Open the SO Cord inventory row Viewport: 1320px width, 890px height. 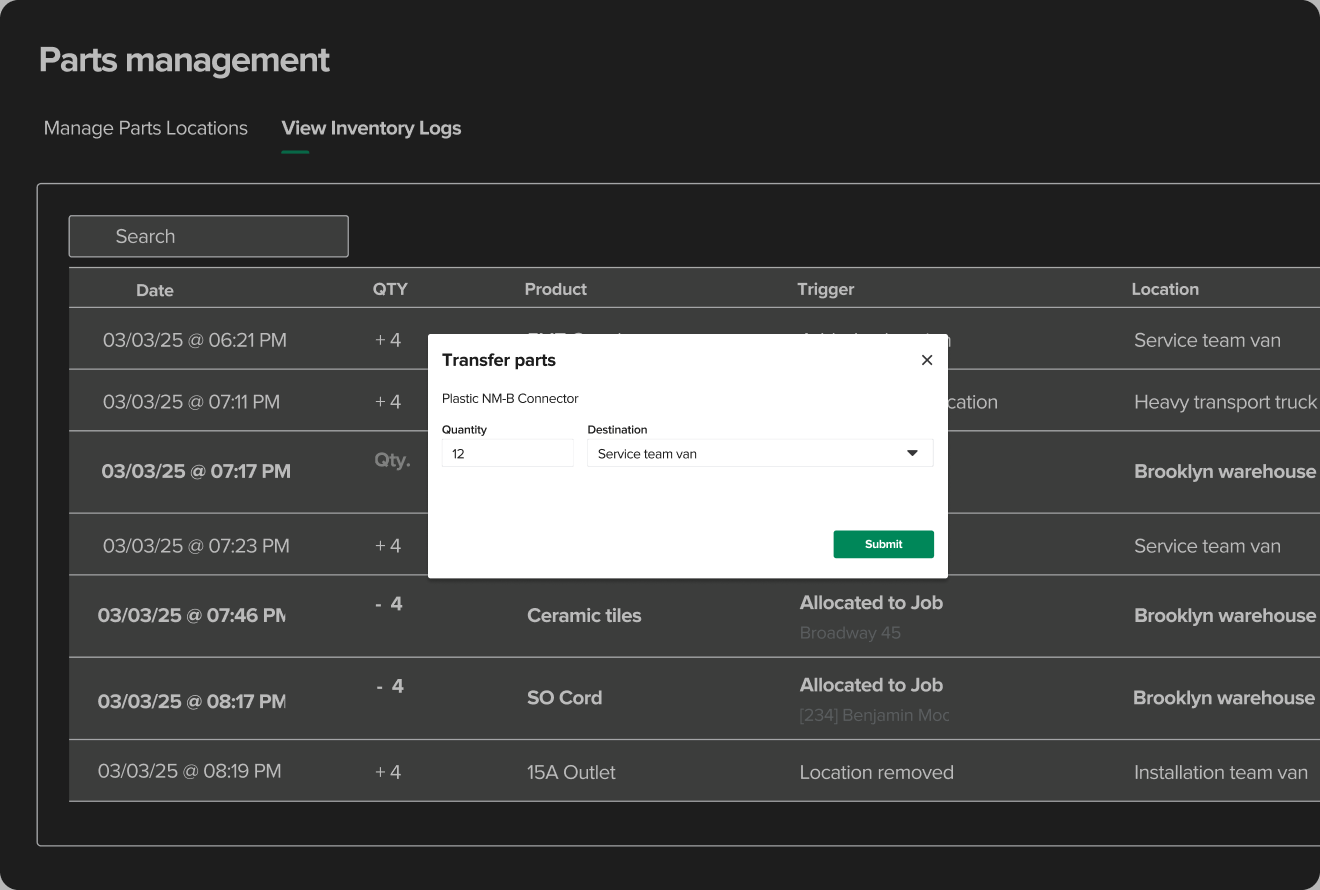565,697
